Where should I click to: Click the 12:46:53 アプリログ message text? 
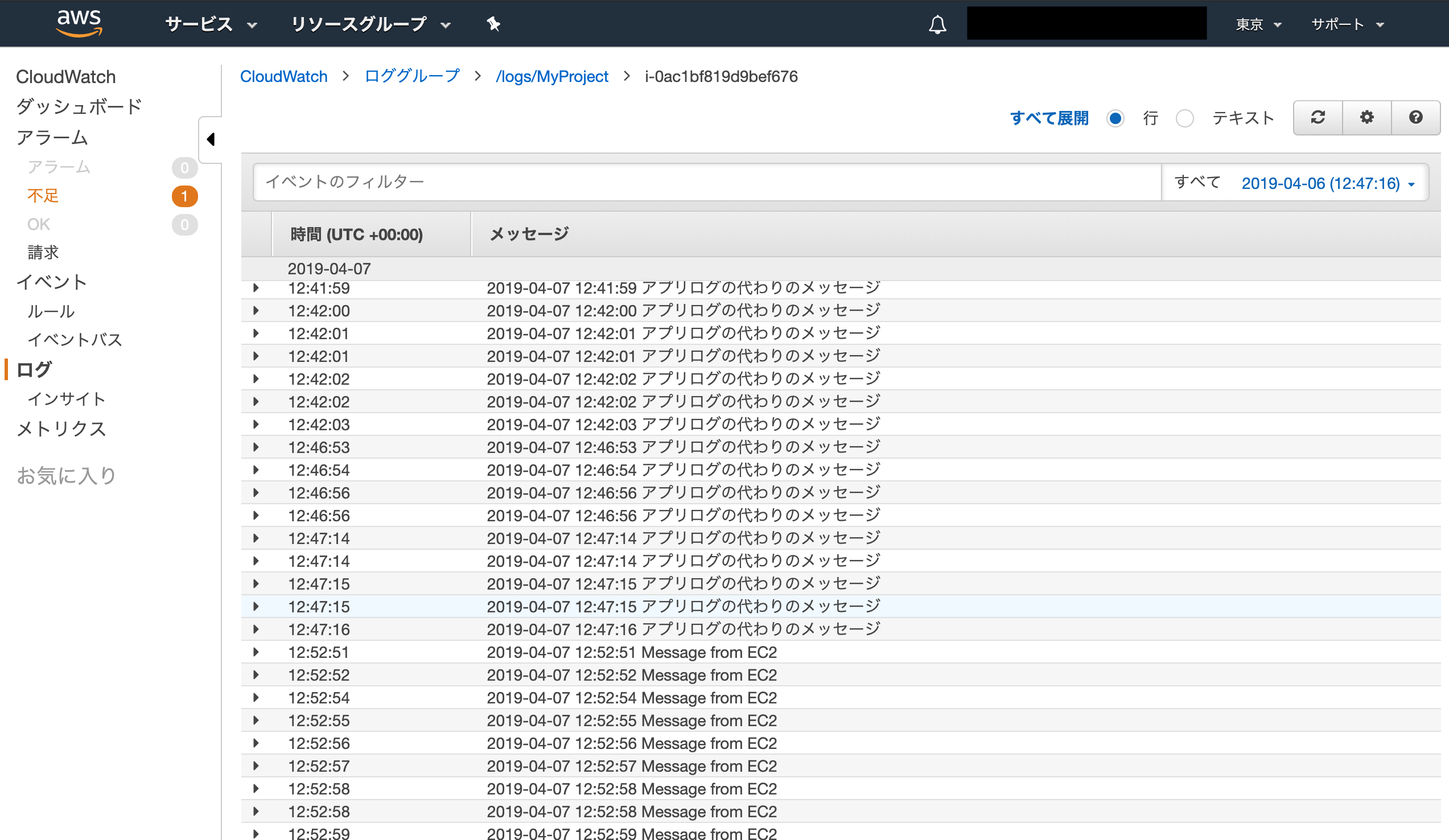pyautogui.click(x=683, y=447)
